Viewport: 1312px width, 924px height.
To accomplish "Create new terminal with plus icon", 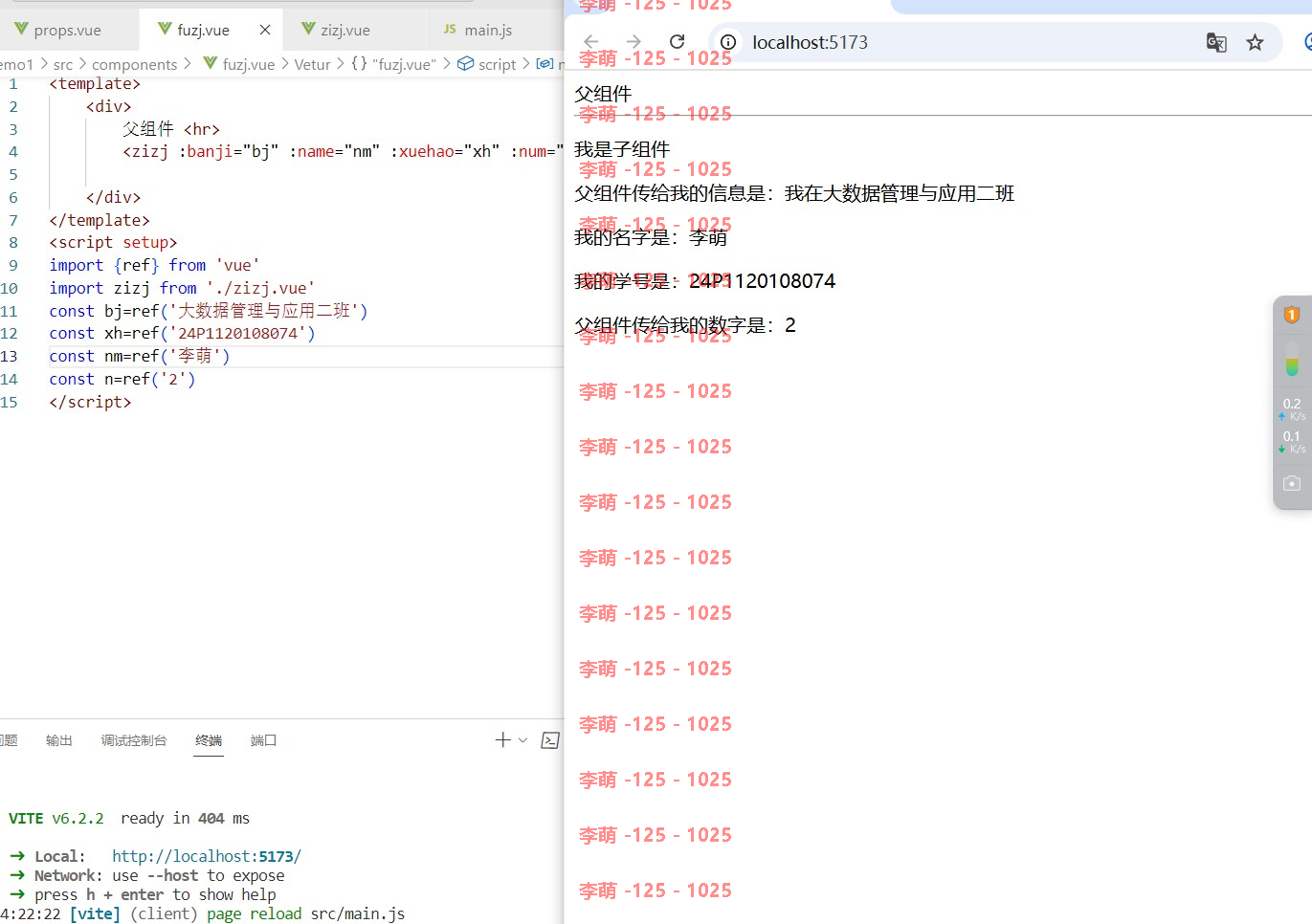I will pos(502,740).
